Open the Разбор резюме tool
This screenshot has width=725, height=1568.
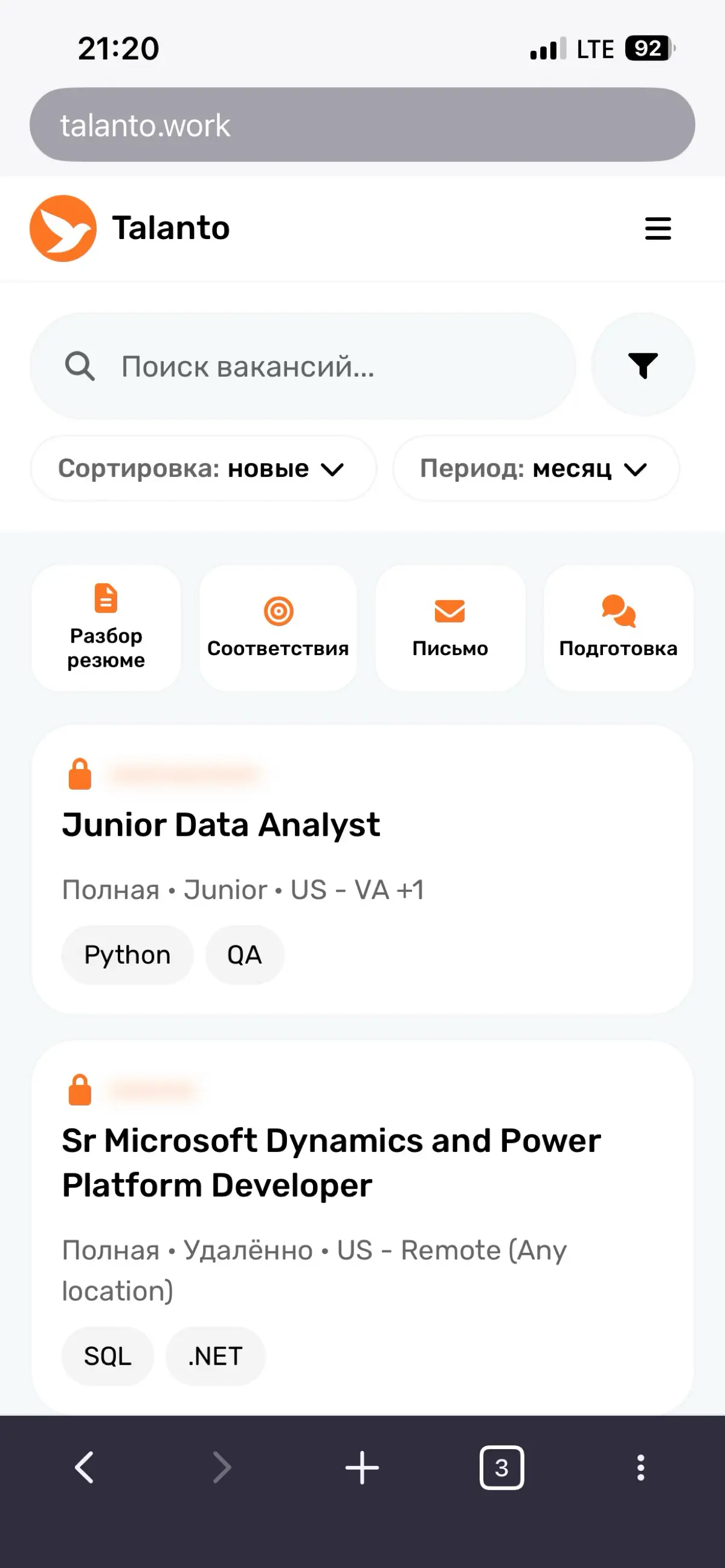(x=106, y=627)
